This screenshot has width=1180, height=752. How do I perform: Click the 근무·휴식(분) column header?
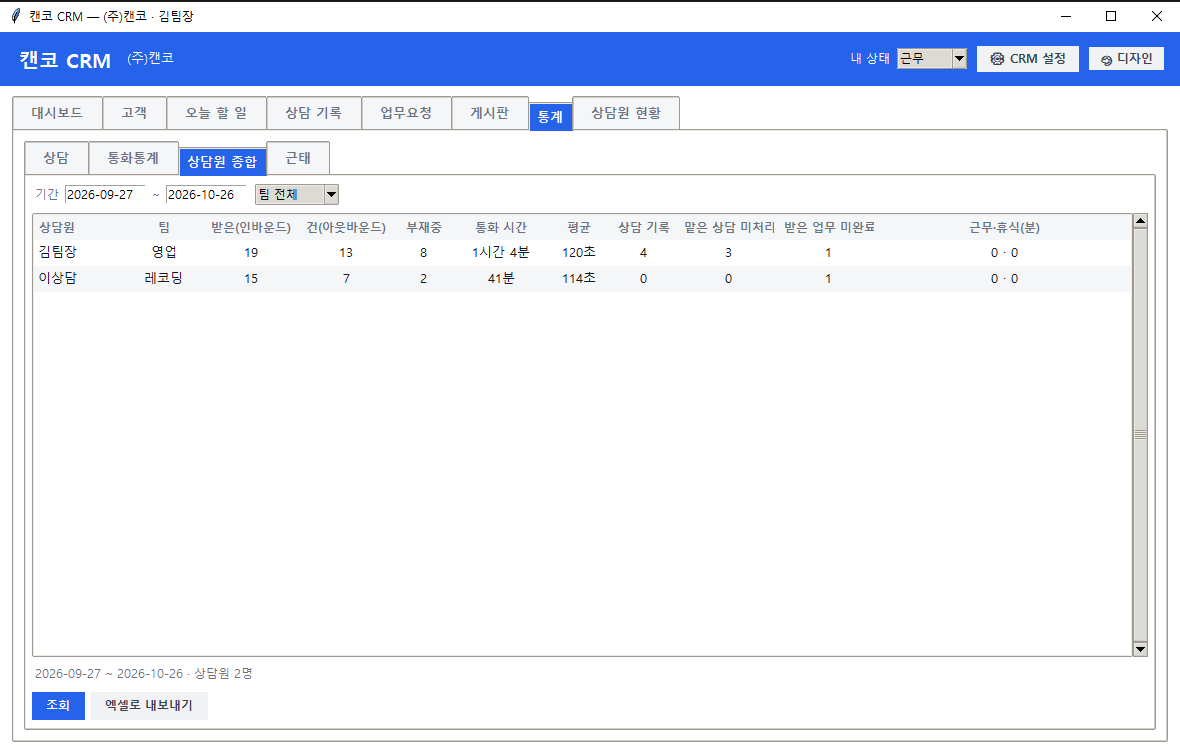1004,227
